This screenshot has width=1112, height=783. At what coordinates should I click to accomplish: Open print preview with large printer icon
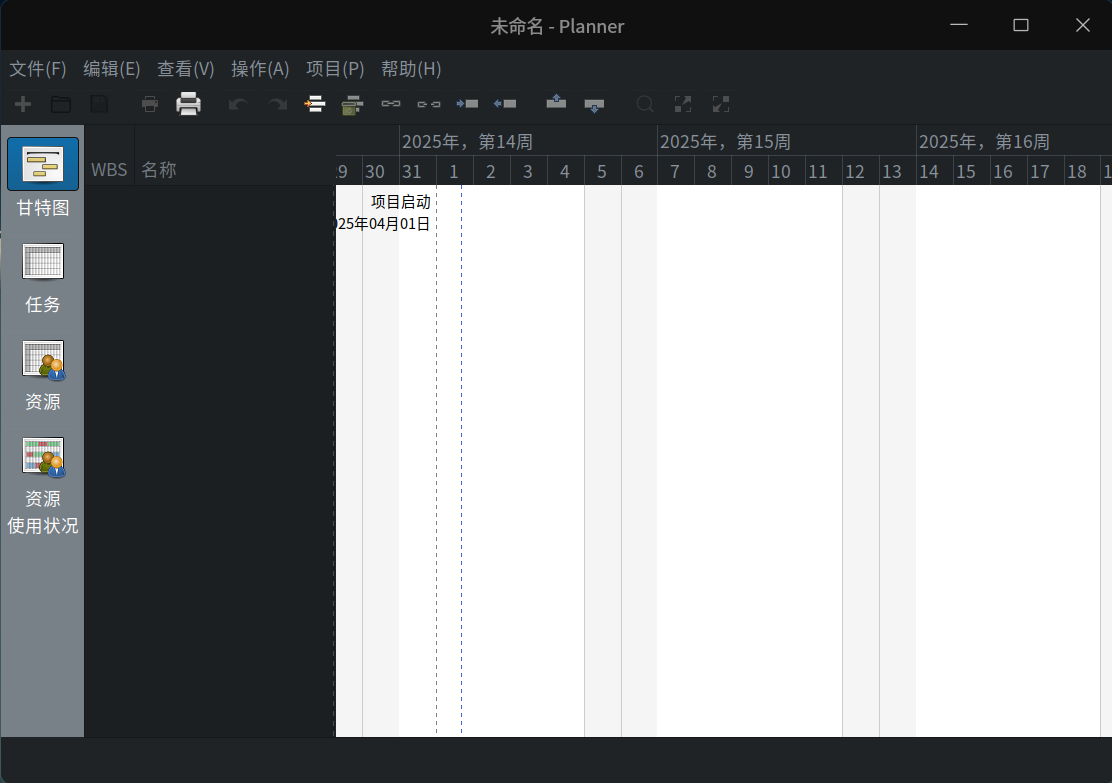pyautogui.click(x=188, y=104)
